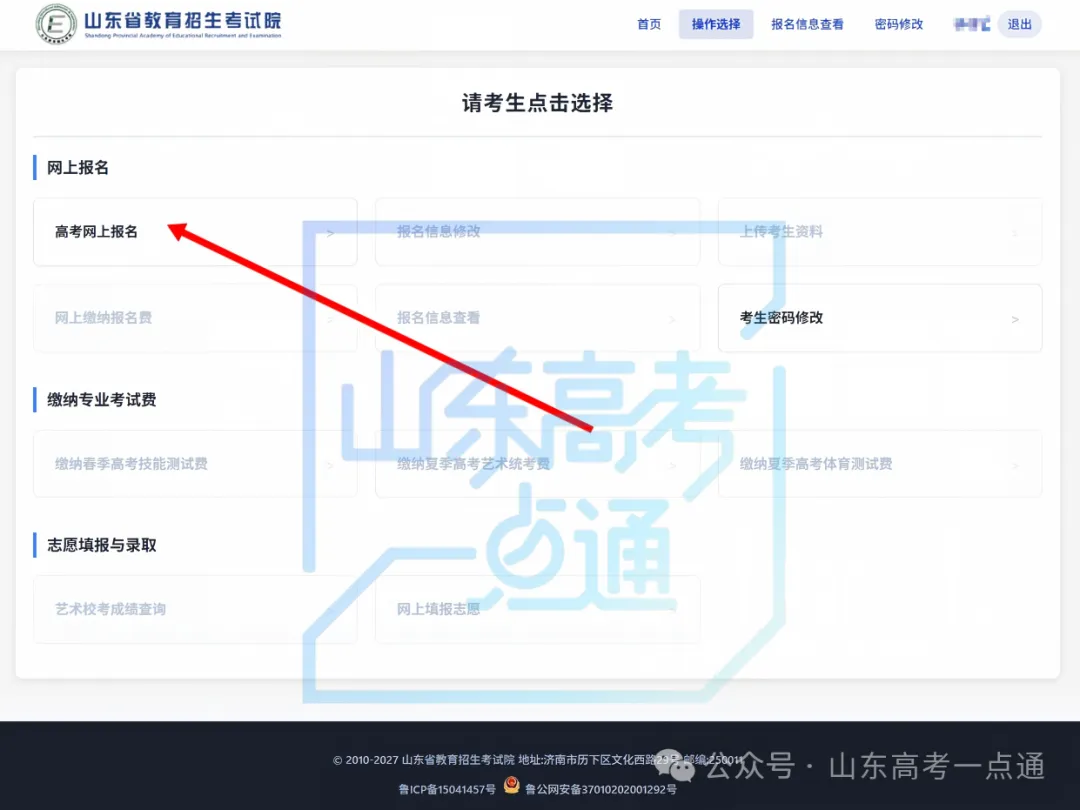Open the 上传考生资料 card

tap(880, 232)
